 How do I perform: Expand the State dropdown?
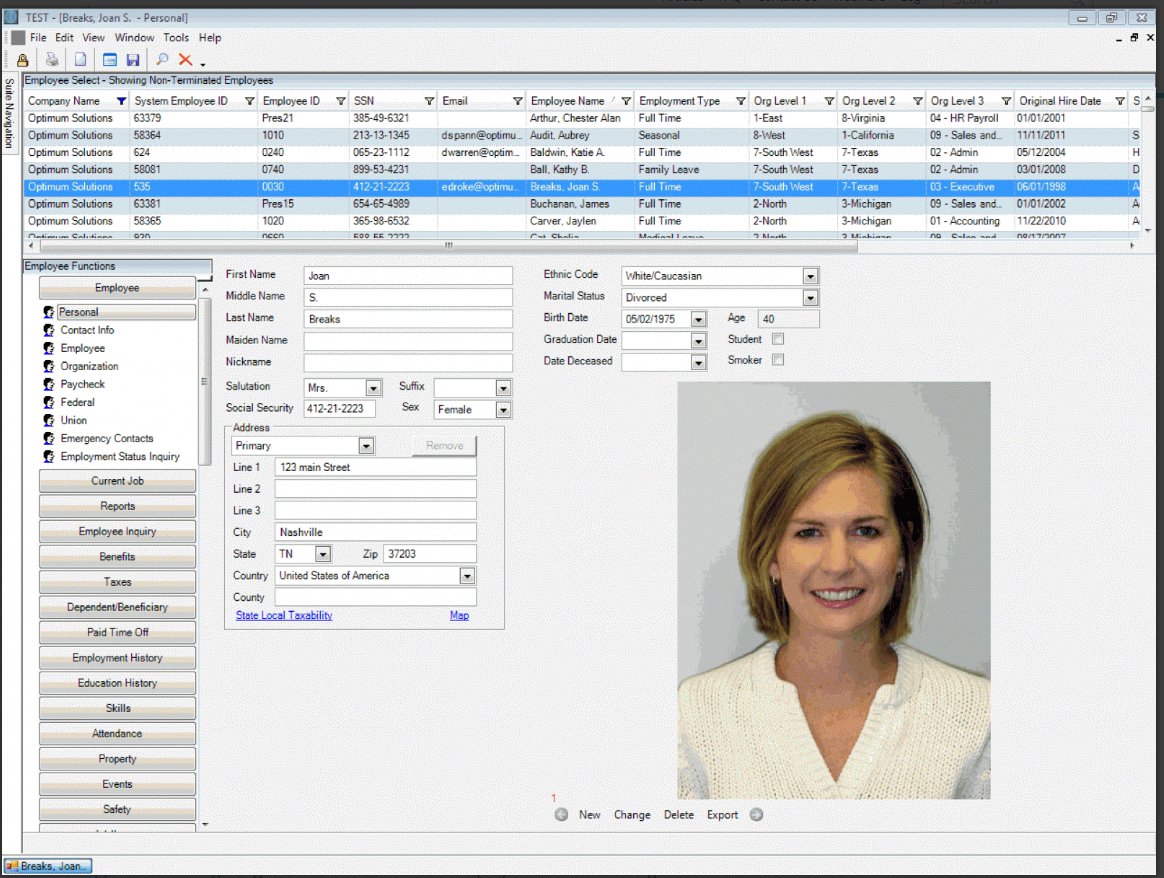(x=322, y=554)
